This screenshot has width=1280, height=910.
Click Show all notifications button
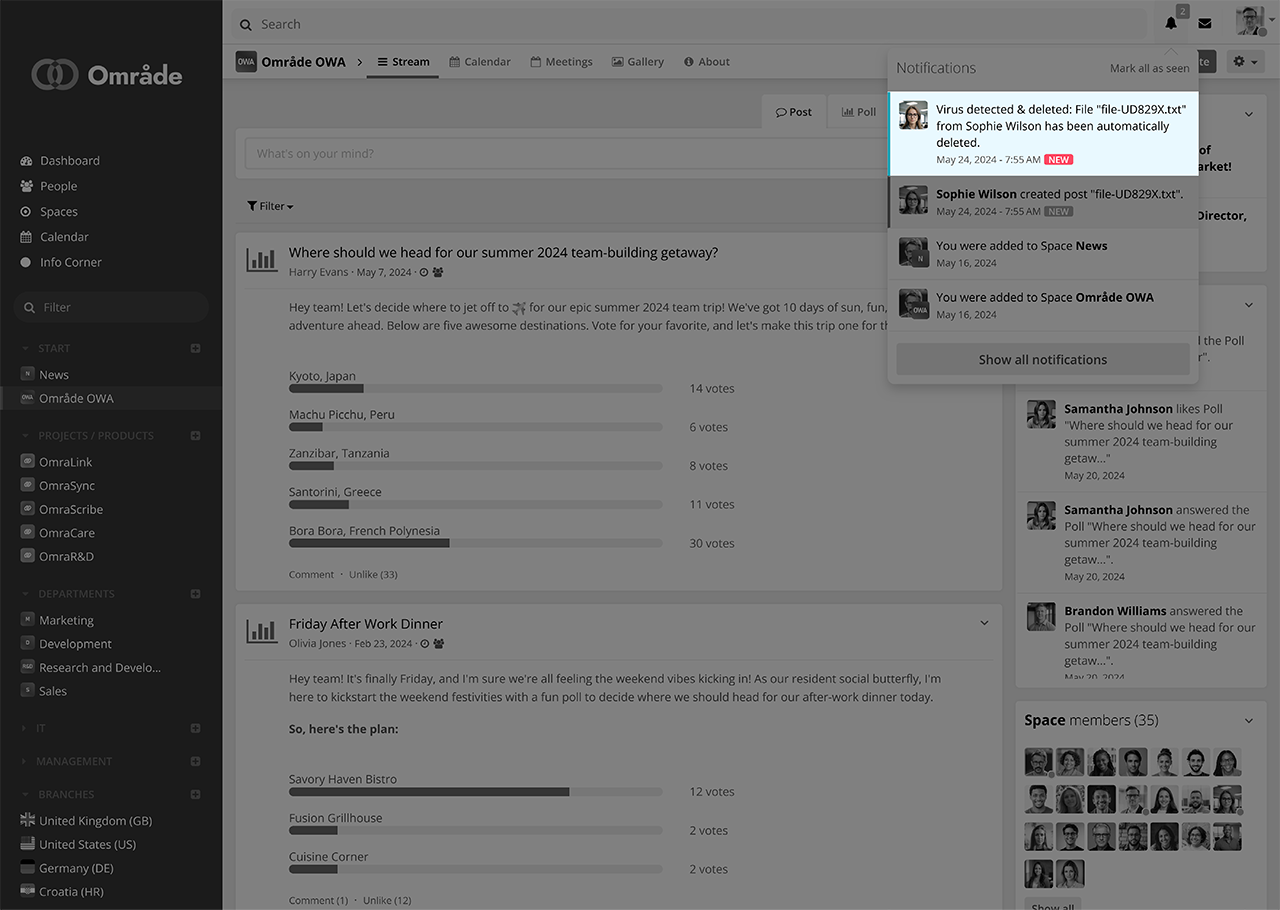pyautogui.click(x=1042, y=360)
